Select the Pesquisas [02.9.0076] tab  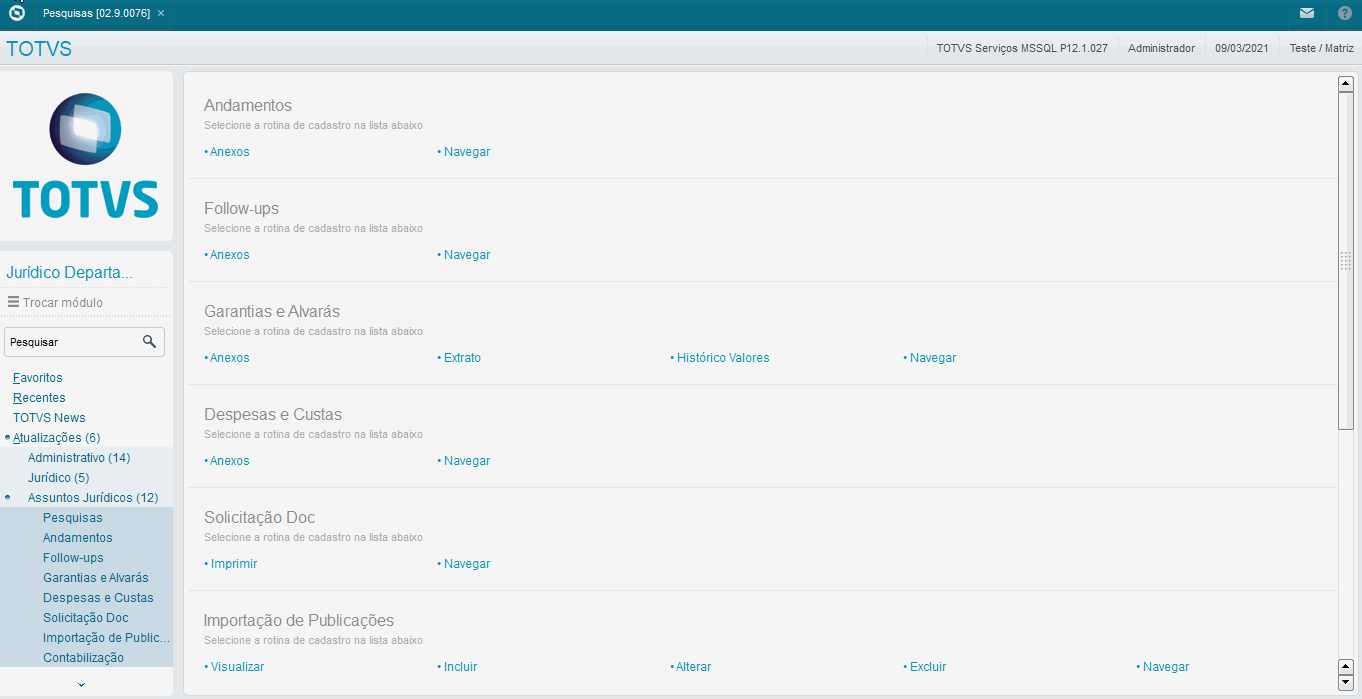pos(96,13)
